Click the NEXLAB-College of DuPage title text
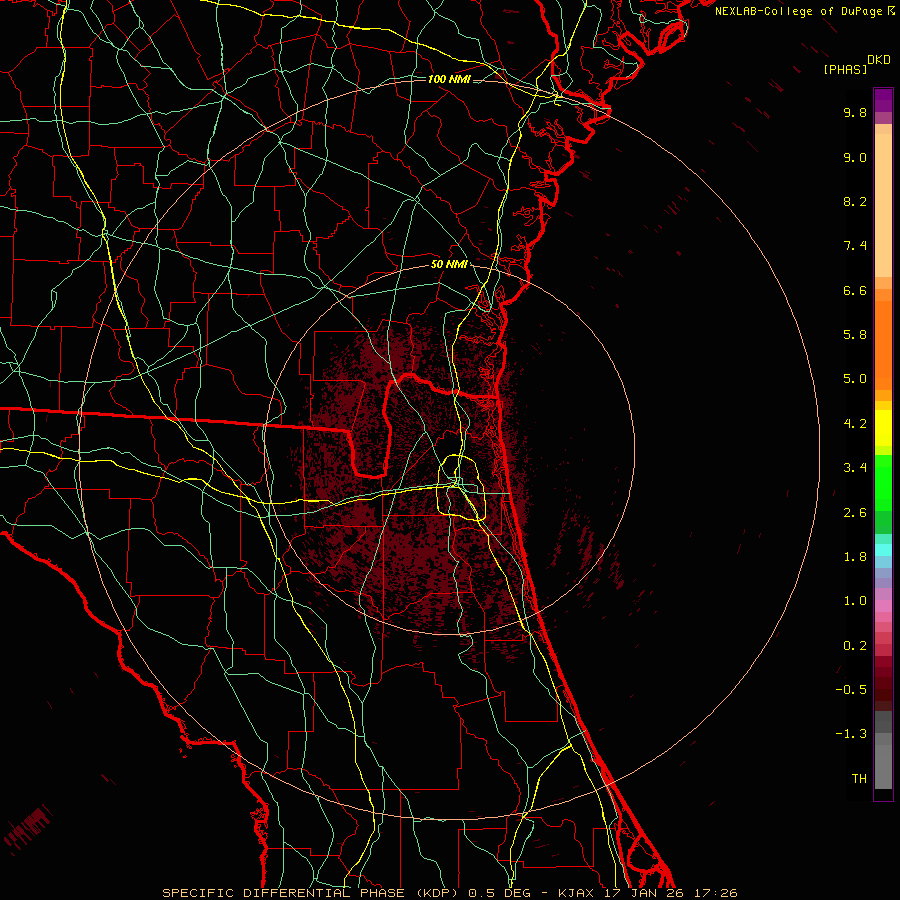 [x=798, y=11]
